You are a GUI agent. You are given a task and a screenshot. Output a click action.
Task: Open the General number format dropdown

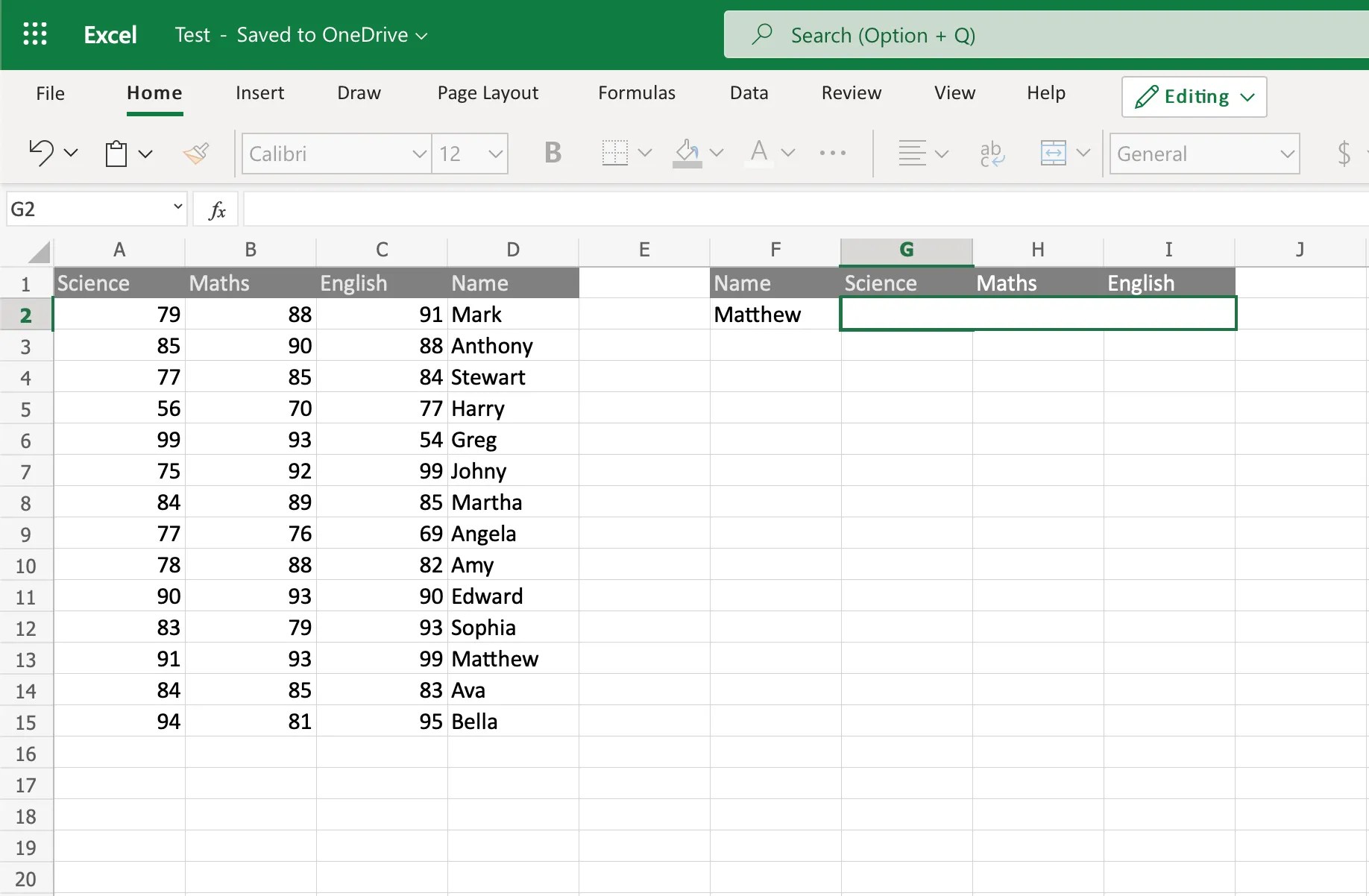pos(1203,153)
